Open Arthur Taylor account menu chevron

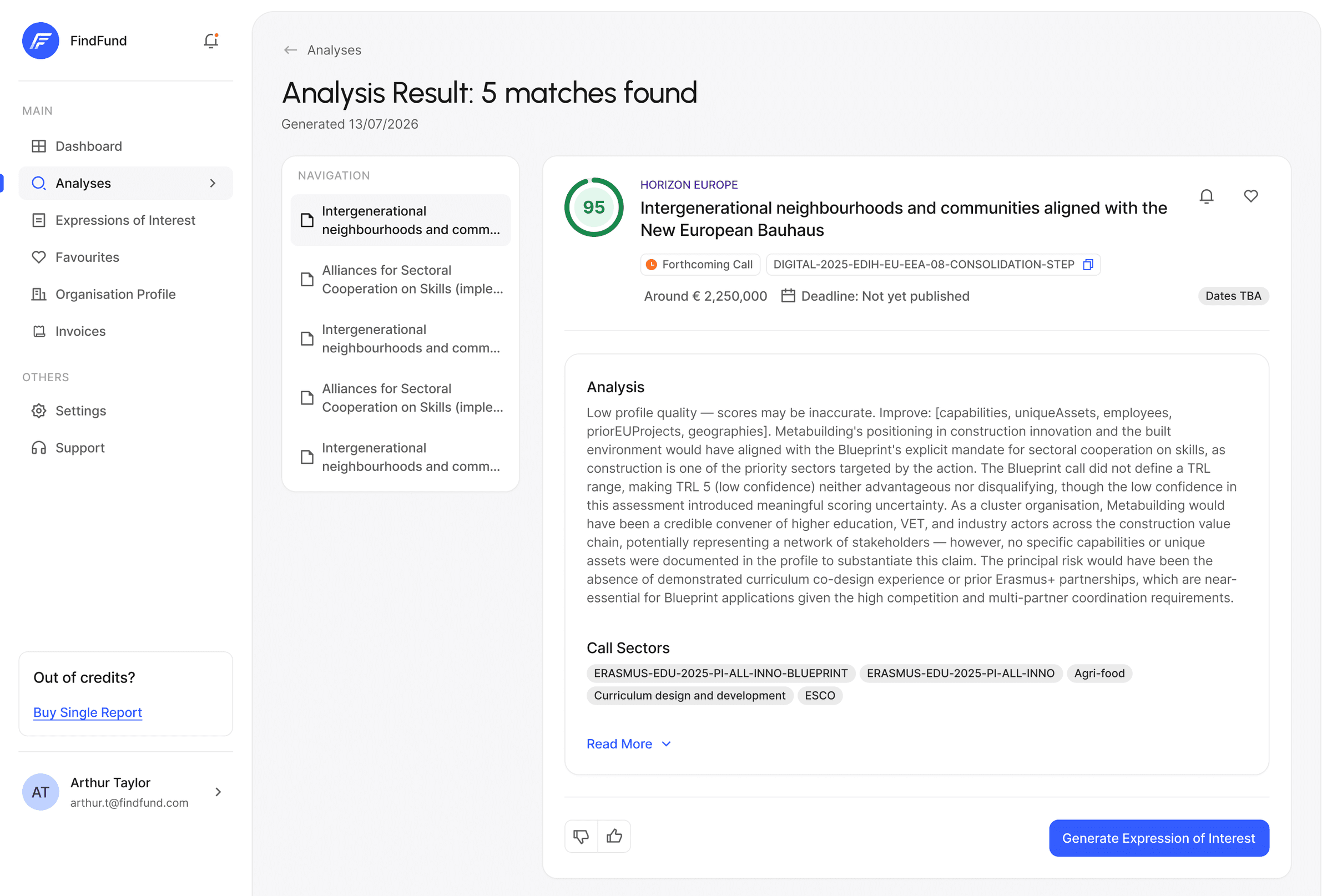(x=218, y=792)
